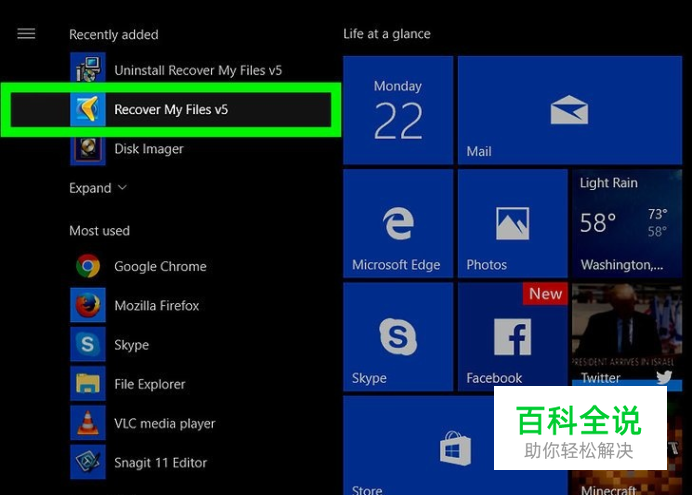692x495 pixels.
Task: Click Skype label in Most used list
Action: click(132, 345)
